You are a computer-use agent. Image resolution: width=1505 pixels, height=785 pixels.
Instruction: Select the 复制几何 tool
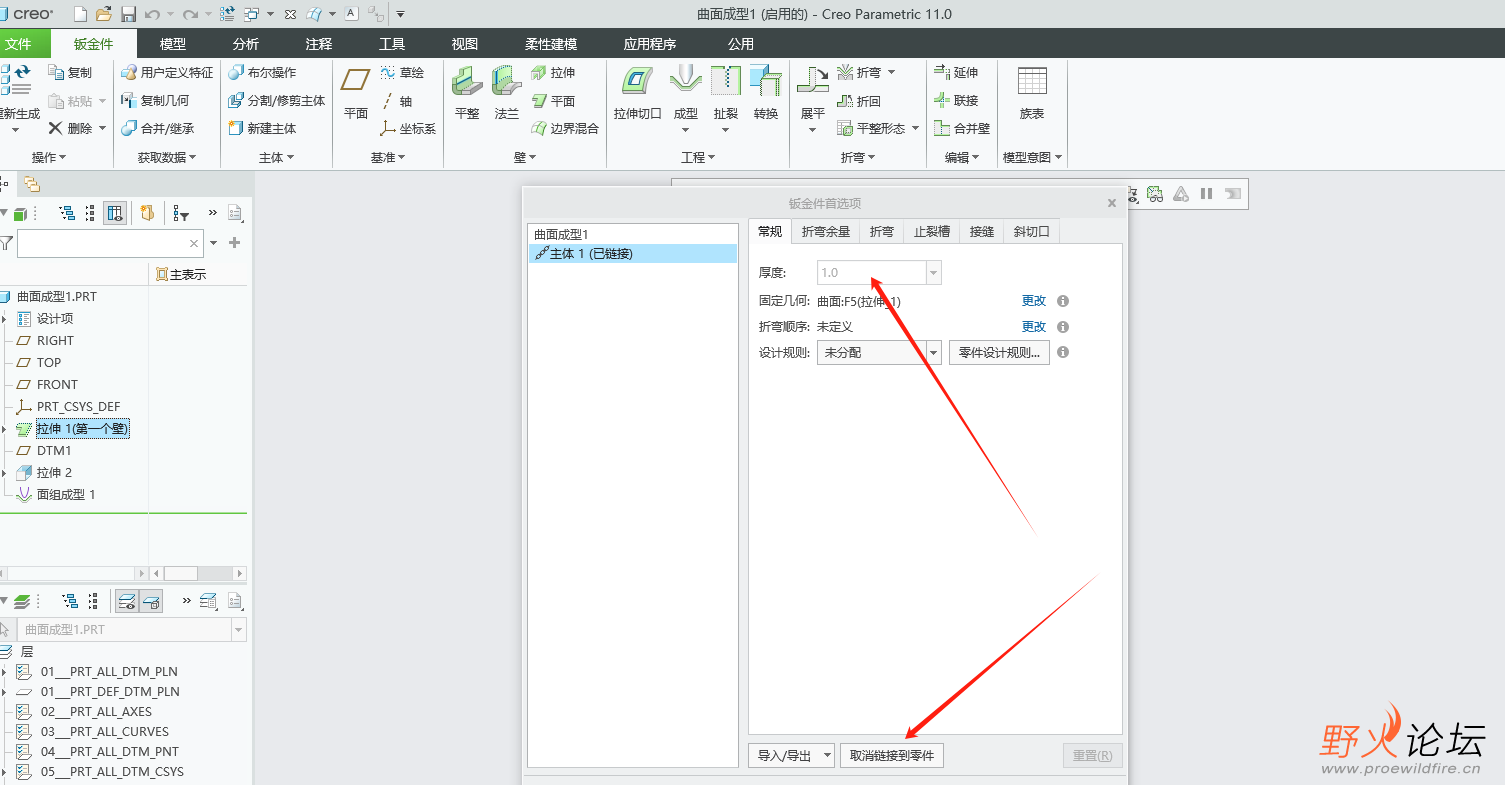[x=155, y=100]
